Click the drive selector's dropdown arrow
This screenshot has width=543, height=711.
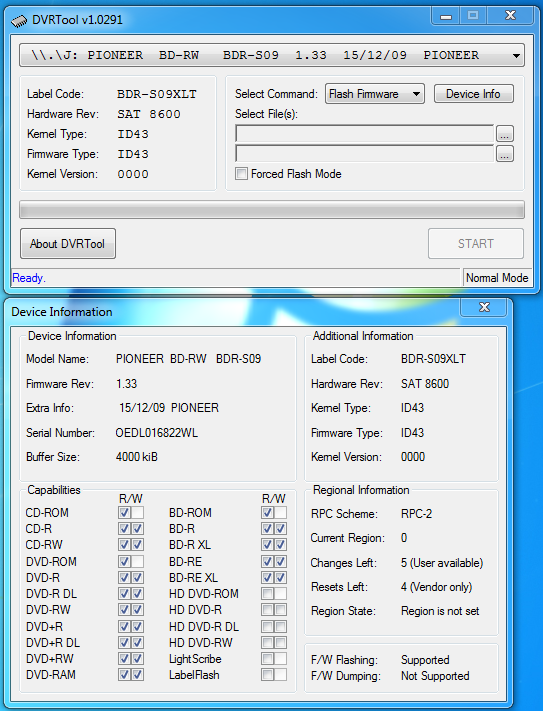coord(516,56)
